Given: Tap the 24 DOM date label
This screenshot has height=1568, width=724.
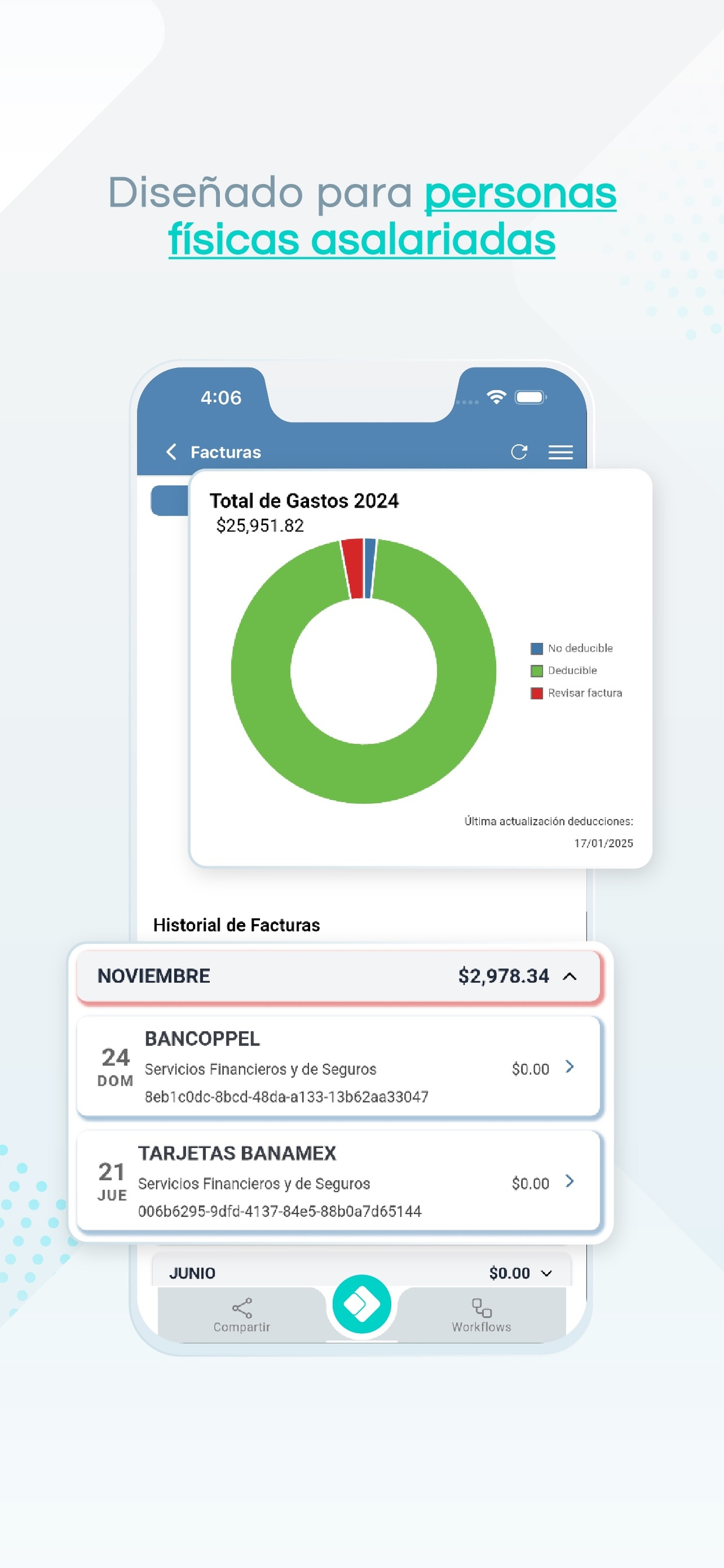Looking at the screenshot, I should (x=115, y=1067).
